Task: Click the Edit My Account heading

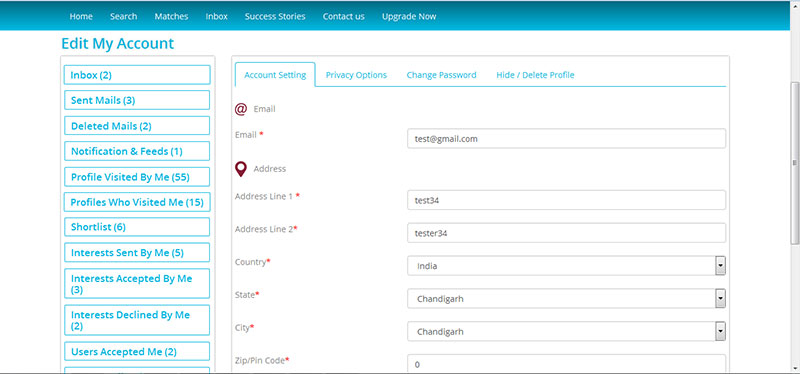Action: [x=117, y=43]
